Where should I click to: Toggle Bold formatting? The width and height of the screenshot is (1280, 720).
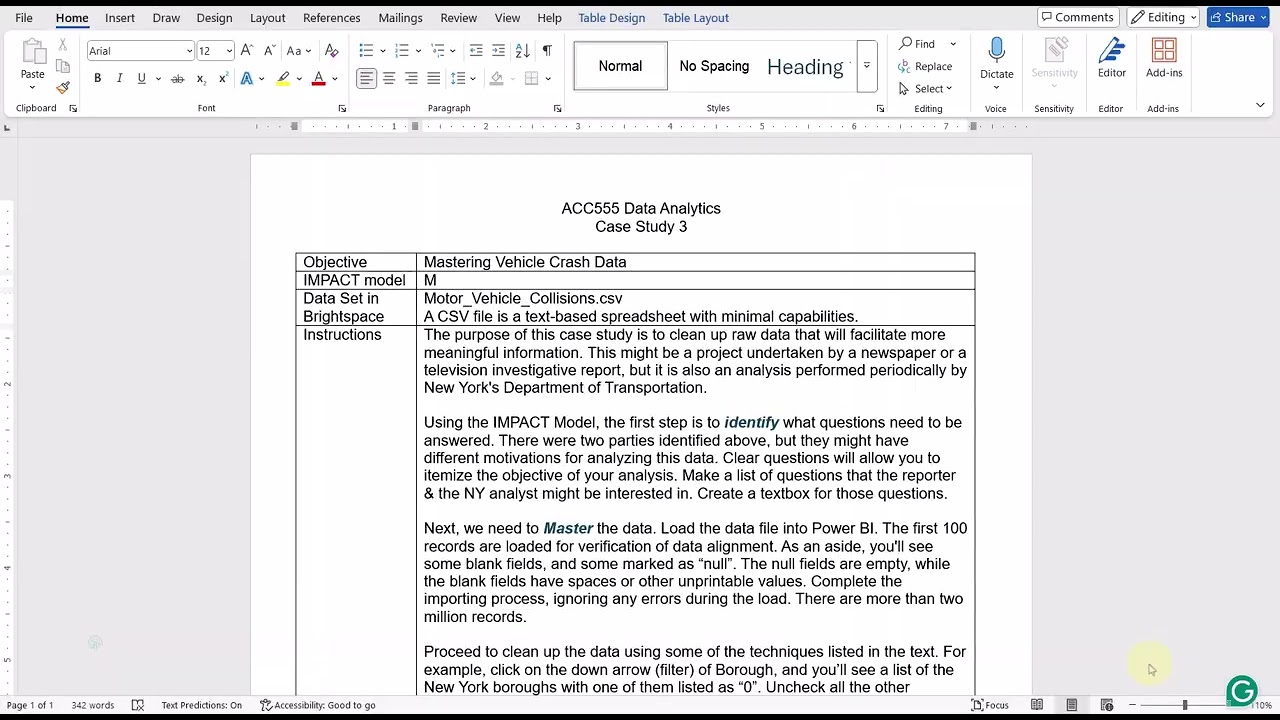(97, 78)
